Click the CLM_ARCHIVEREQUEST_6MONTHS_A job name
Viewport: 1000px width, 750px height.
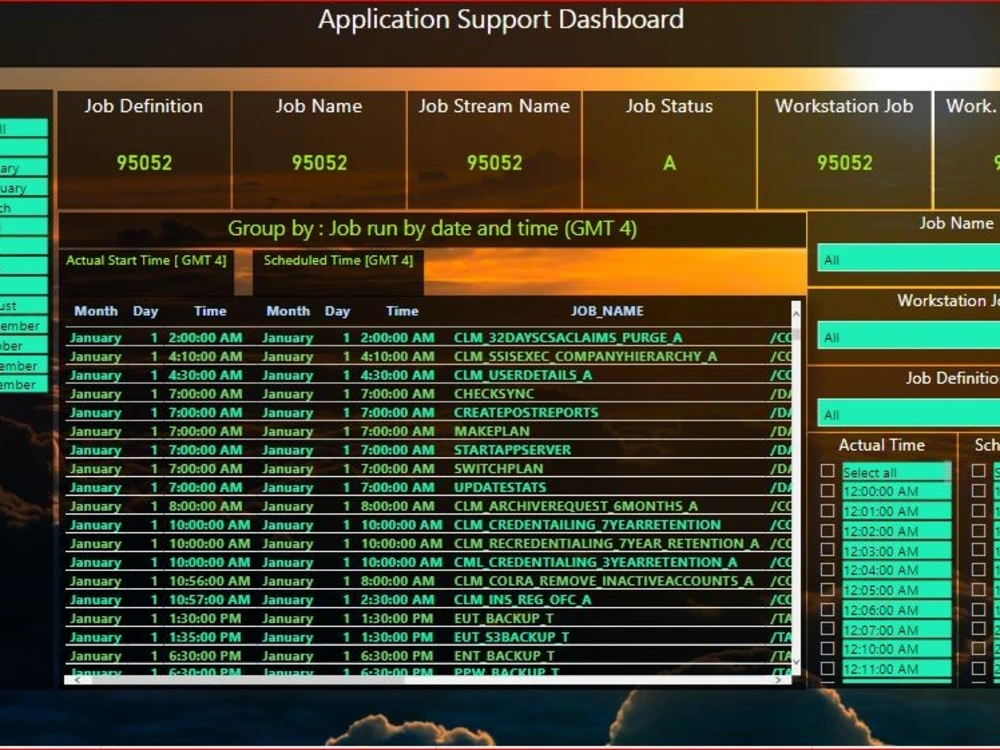576,506
